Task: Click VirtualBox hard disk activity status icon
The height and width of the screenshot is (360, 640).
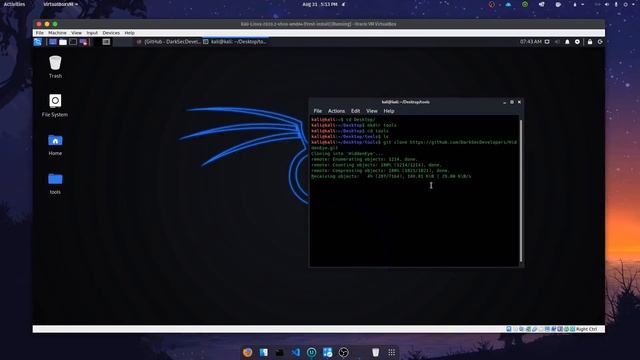Action: pos(509,329)
